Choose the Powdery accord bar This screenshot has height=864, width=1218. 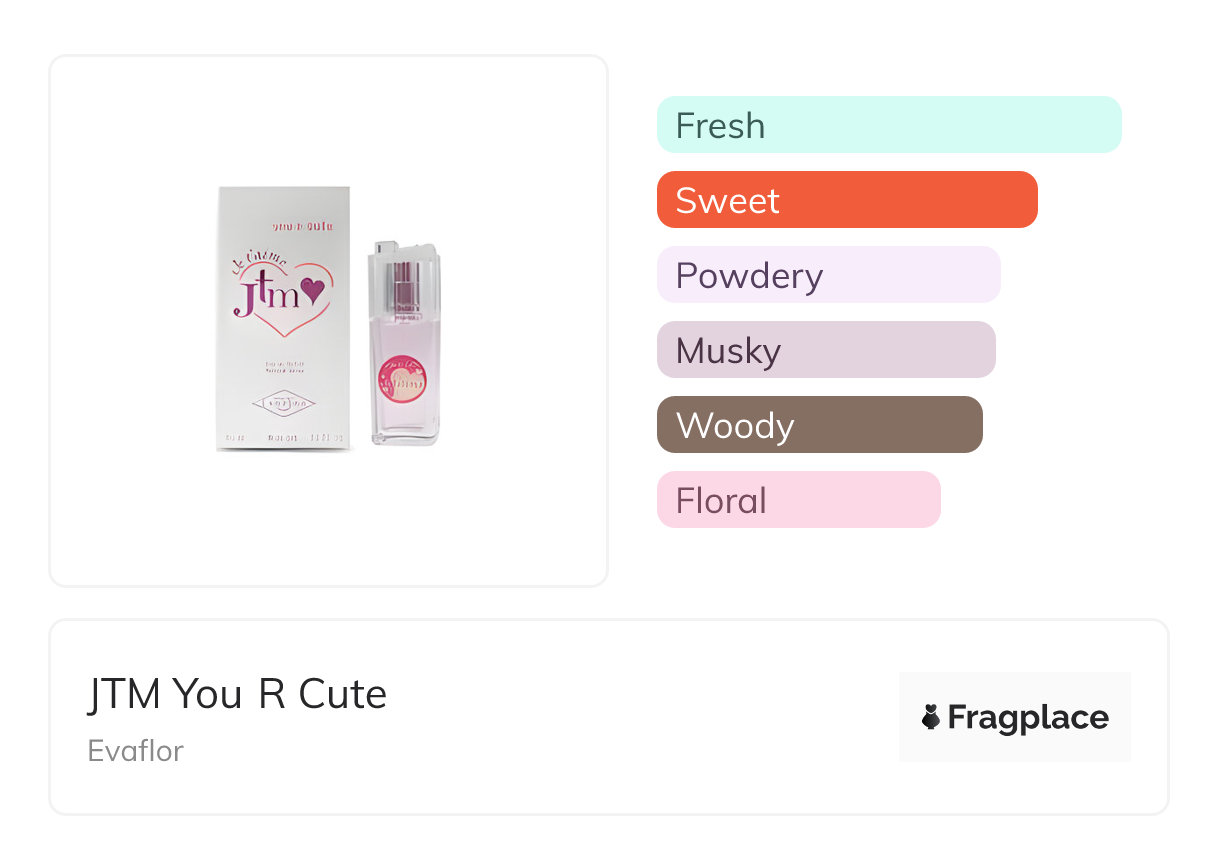(x=828, y=275)
